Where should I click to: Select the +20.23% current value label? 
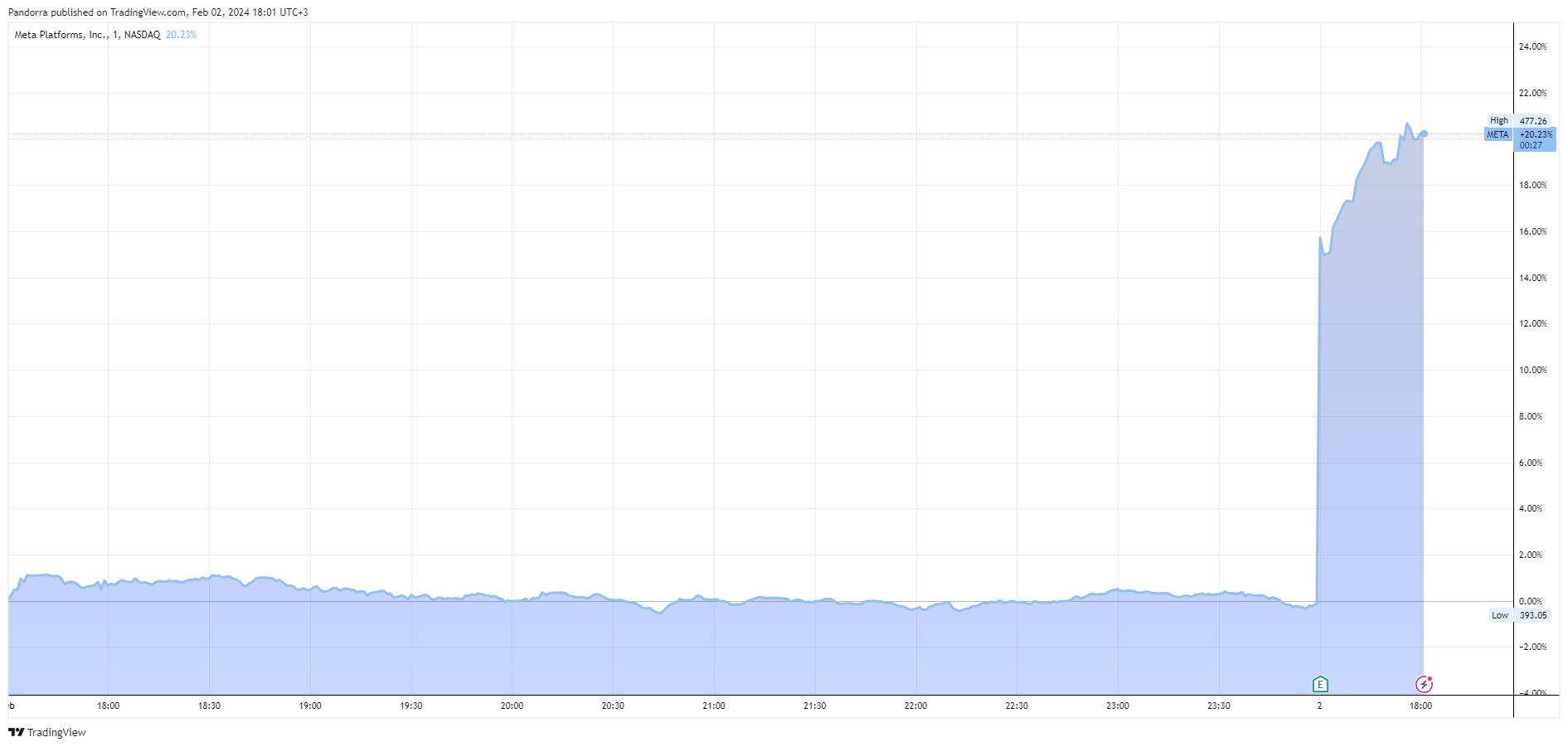[x=1536, y=134]
